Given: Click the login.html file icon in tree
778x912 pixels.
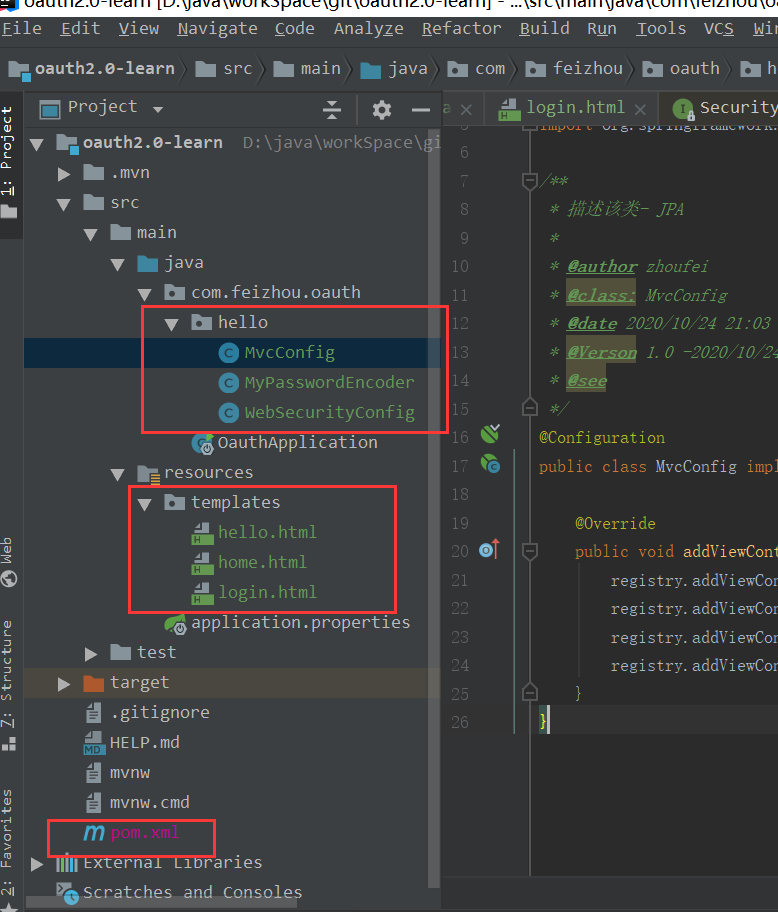Looking at the screenshot, I should (202, 593).
